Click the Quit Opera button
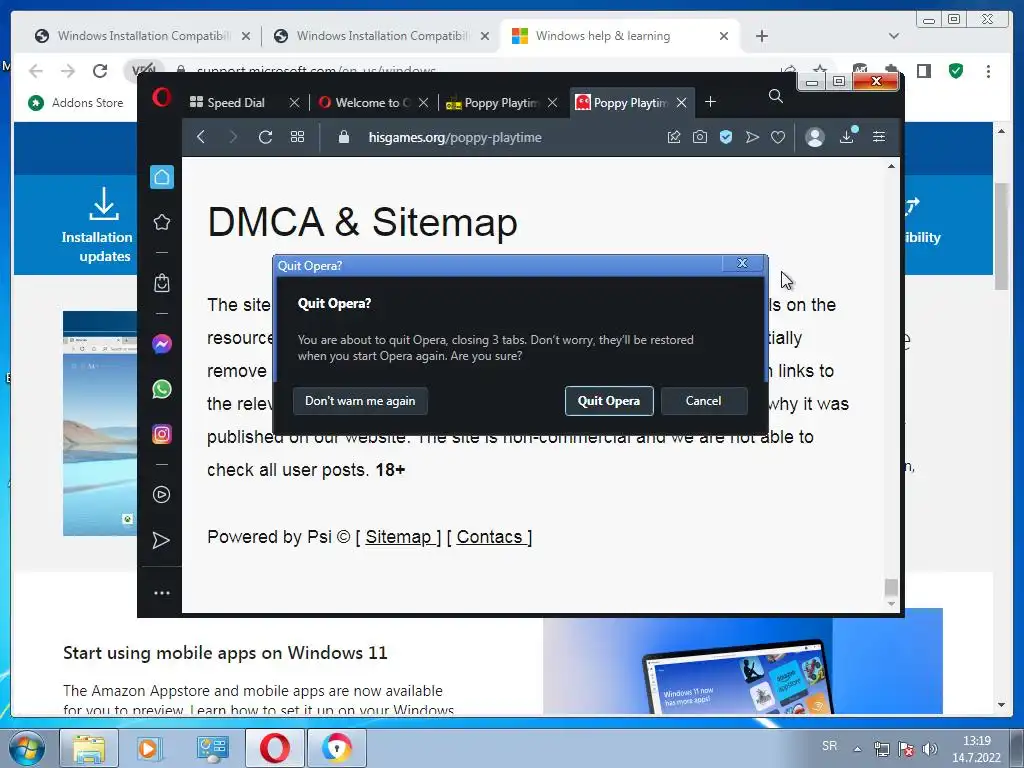 tap(609, 401)
